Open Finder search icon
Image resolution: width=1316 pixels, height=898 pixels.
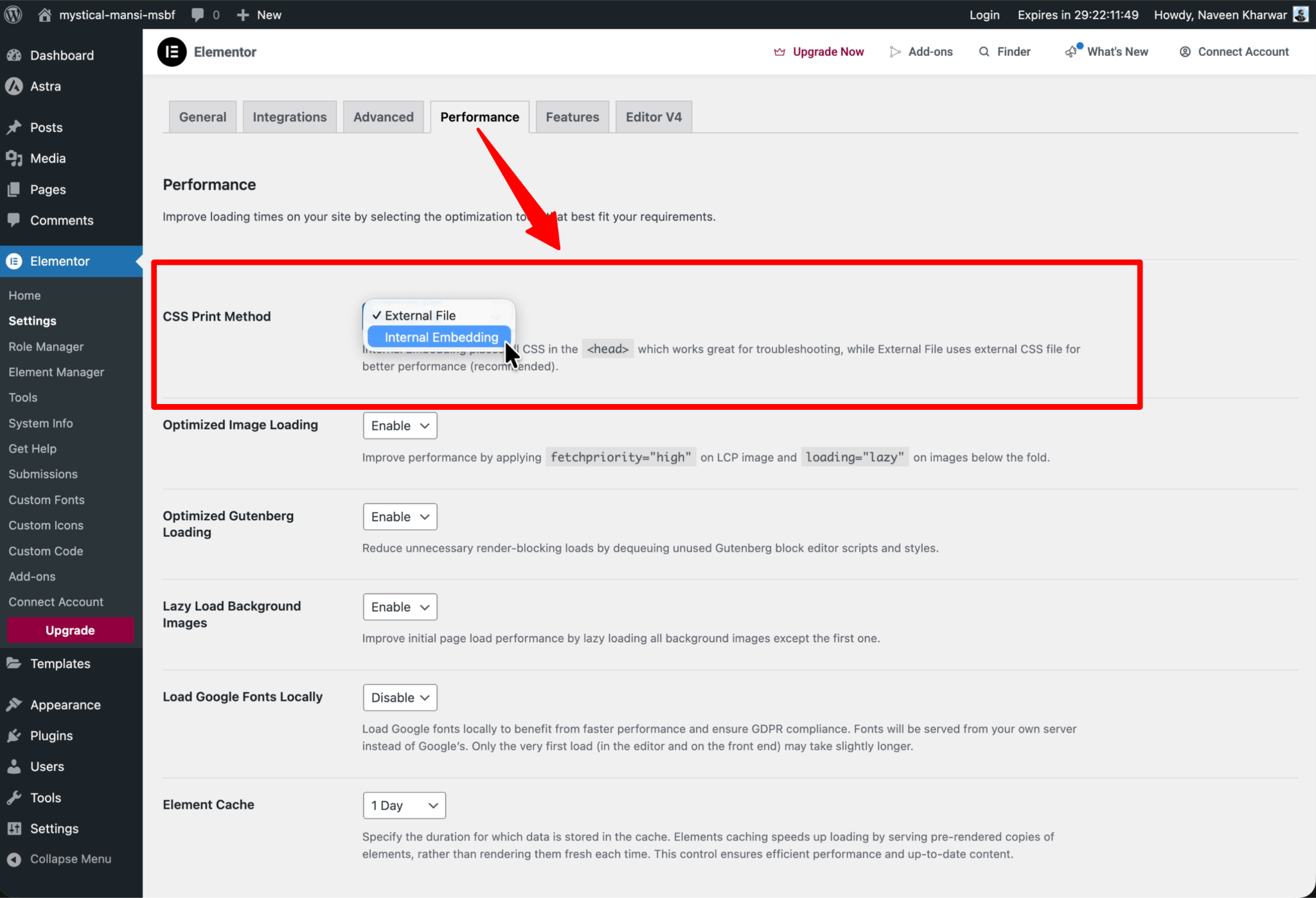click(x=984, y=52)
